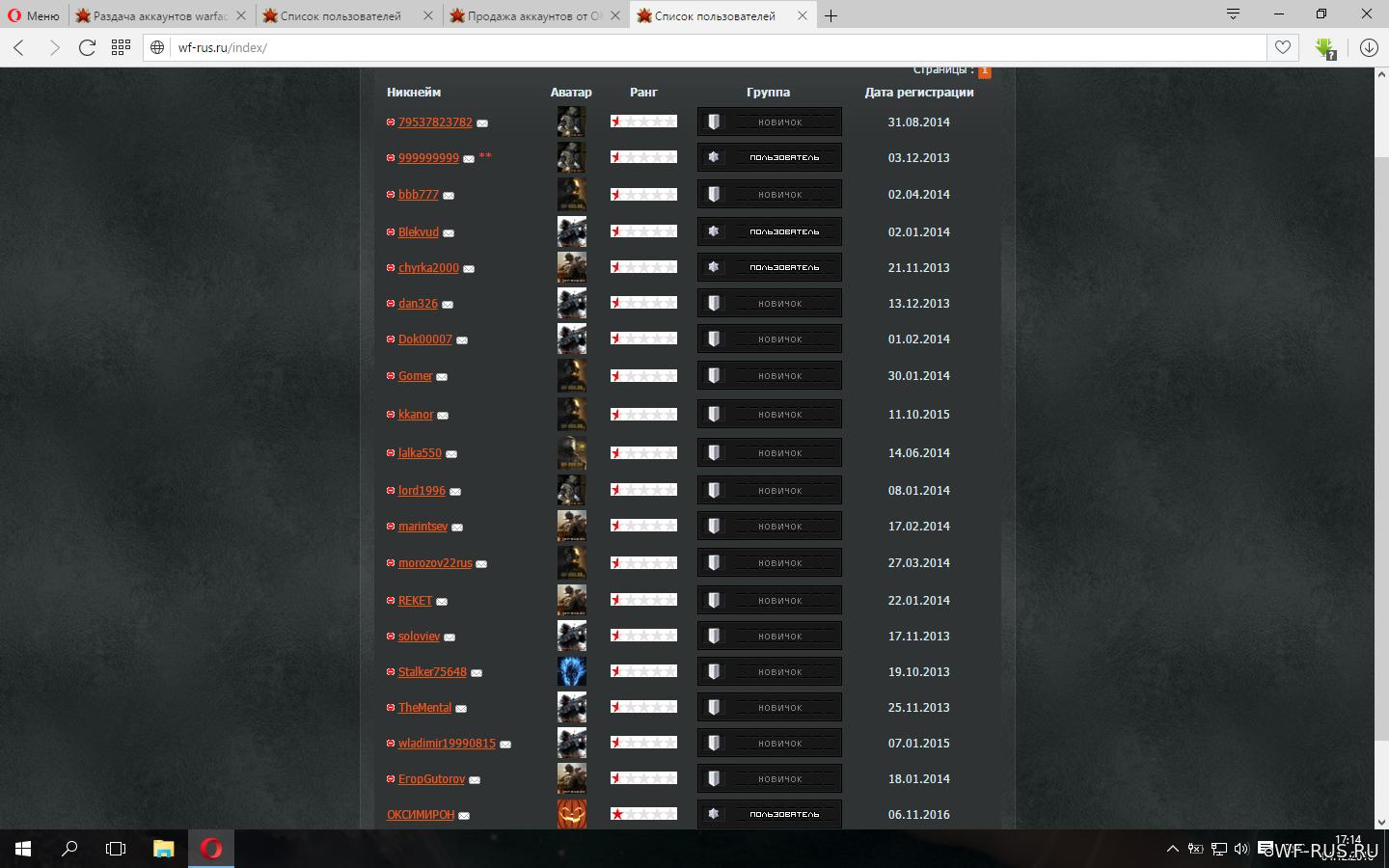
Task: Show hidden tray icons chevron
Action: pos(1172,849)
